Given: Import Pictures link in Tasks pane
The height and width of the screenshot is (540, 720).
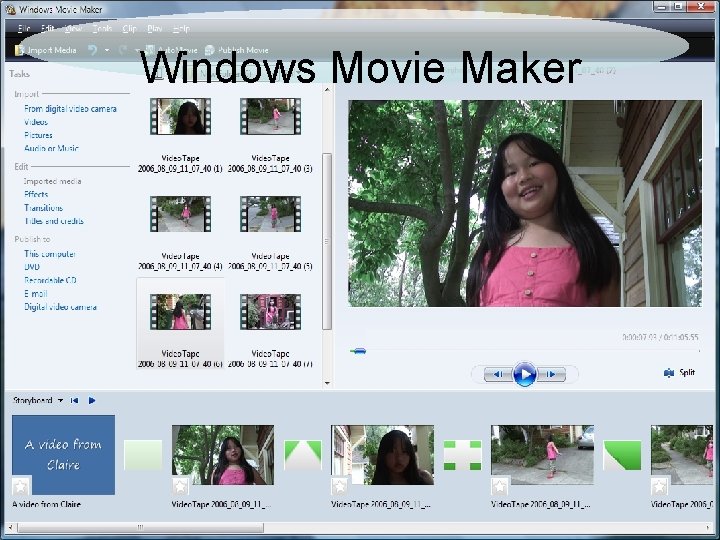Looking at the screenshot, I should point(38,135).
